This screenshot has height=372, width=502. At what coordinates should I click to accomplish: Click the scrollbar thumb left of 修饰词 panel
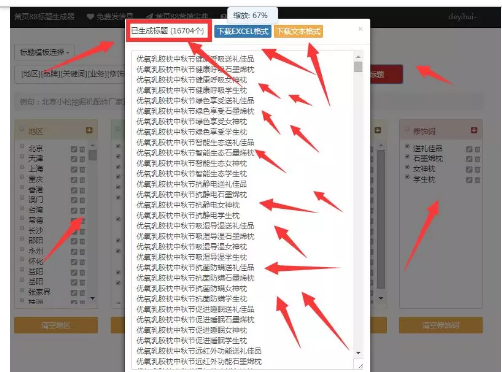(381, 219)
